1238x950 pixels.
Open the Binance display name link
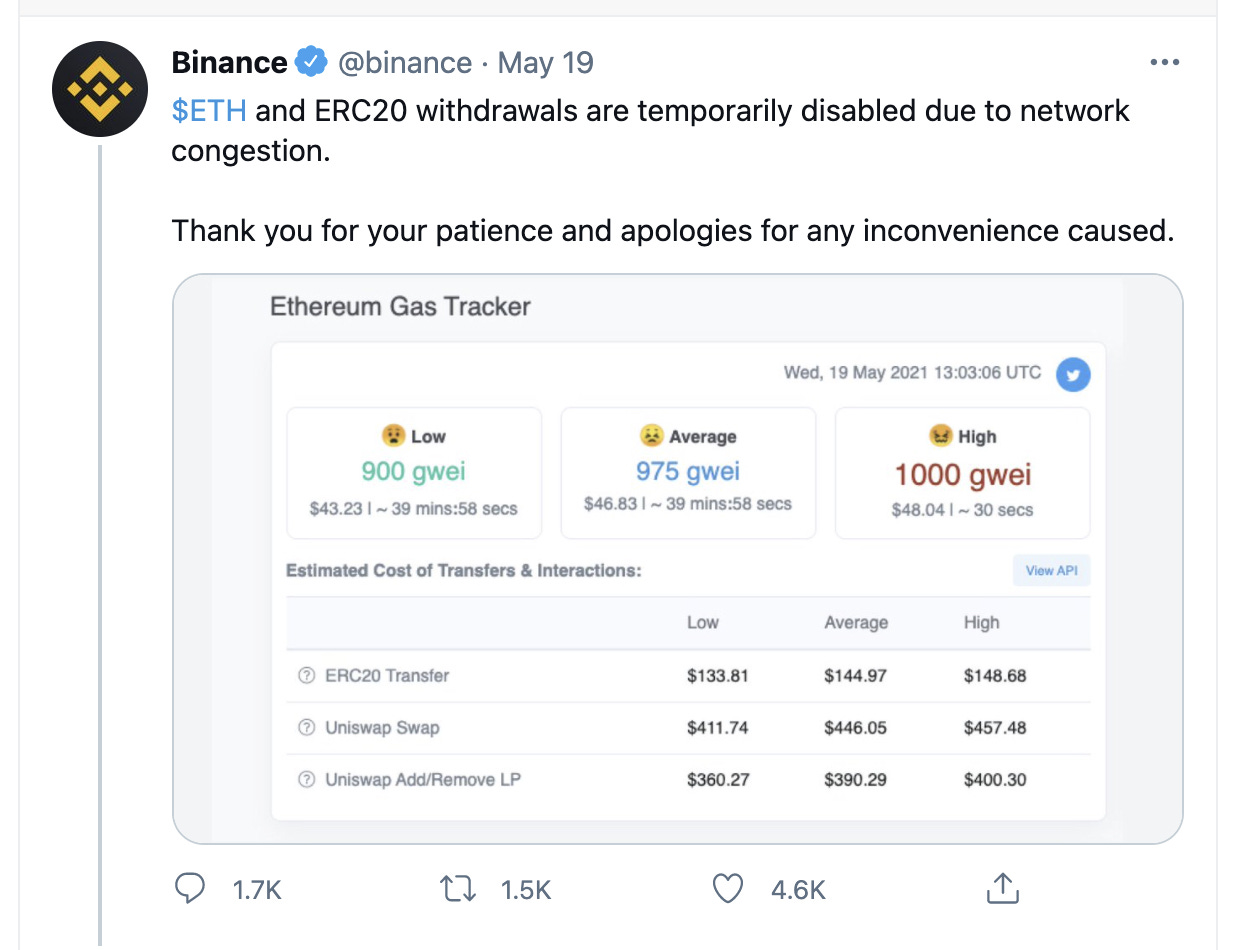tap(230, 63)
